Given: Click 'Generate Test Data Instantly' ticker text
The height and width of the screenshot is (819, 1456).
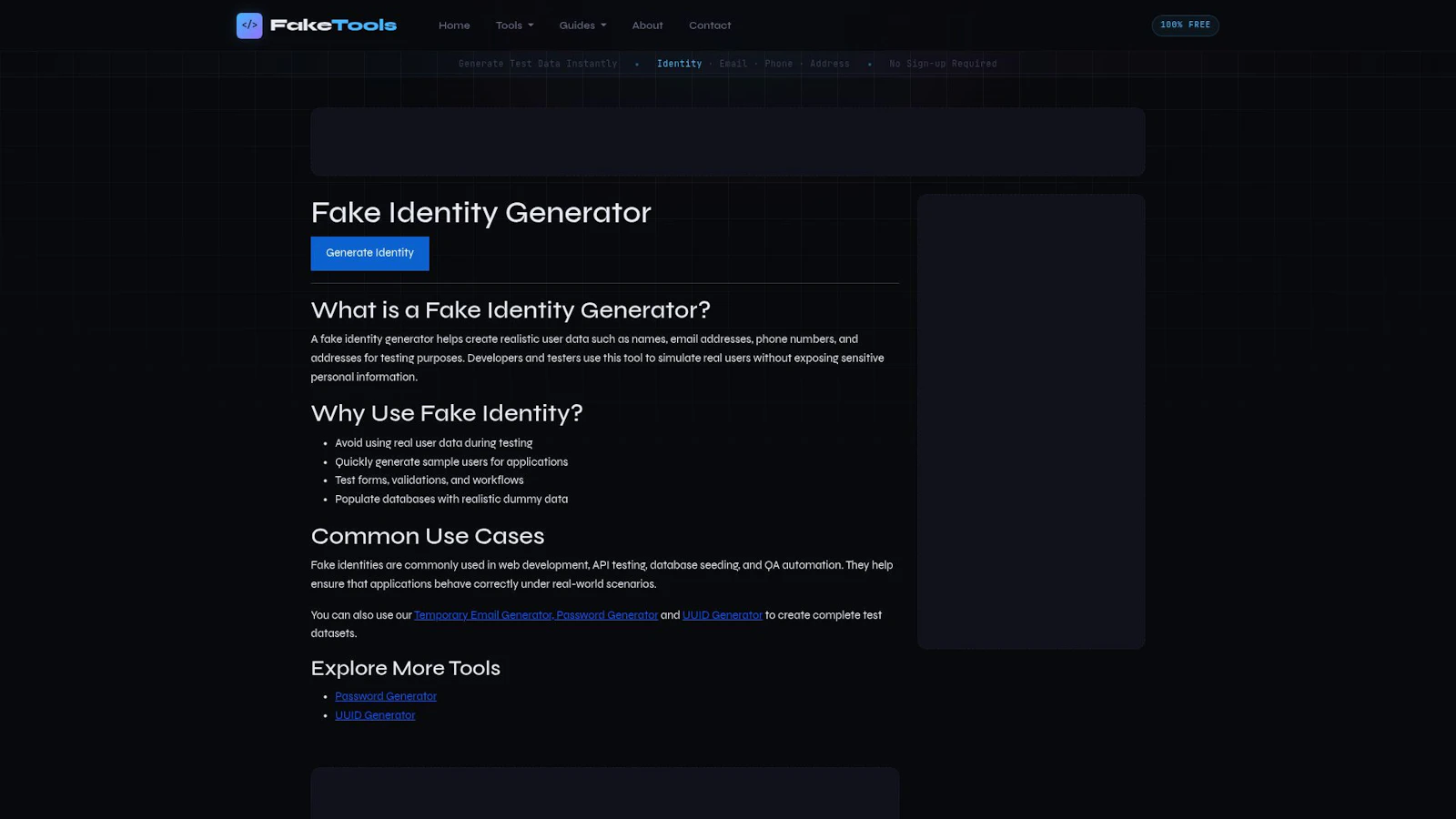Looking at the screenshot, I should point(538,64).
